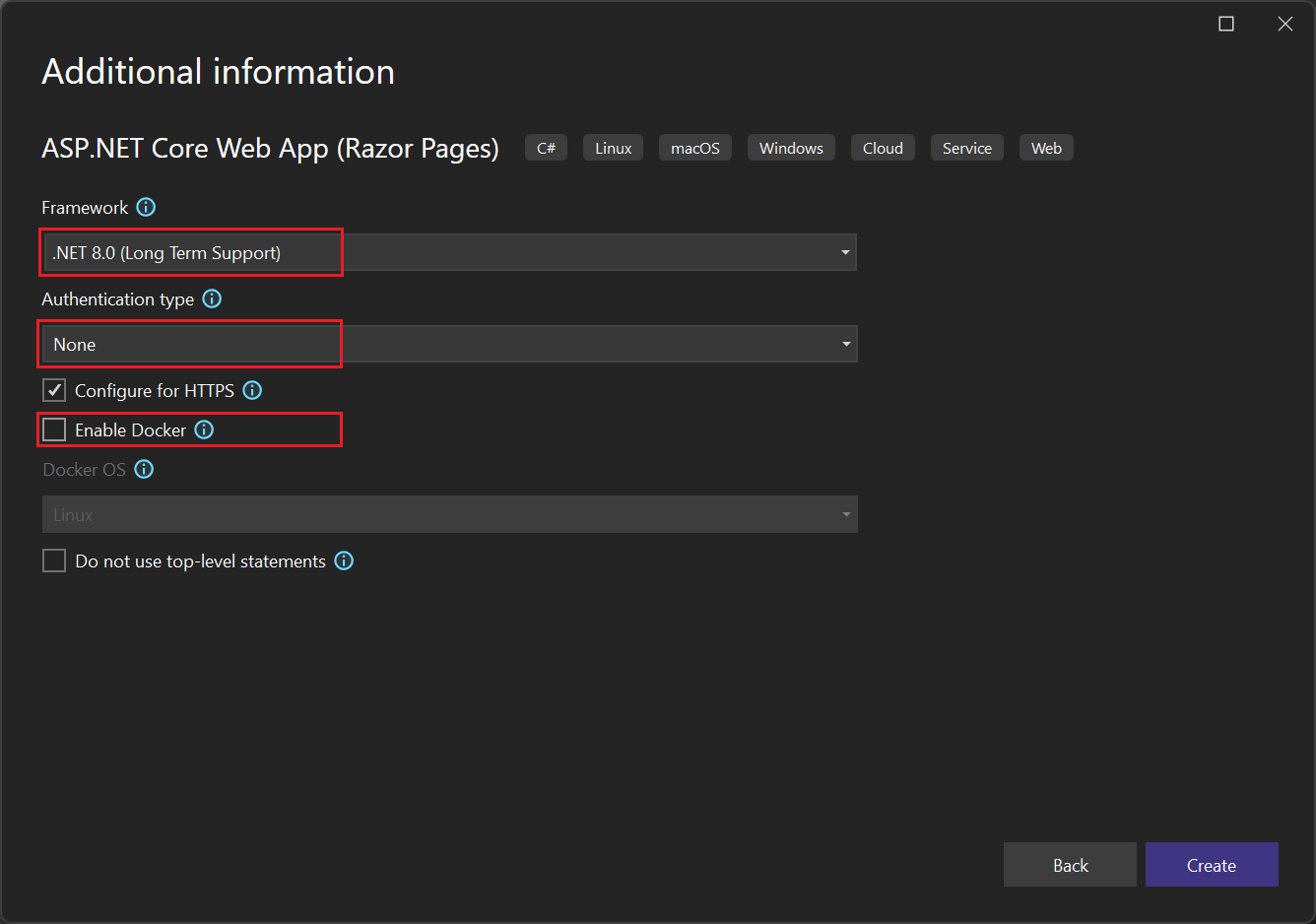Click the Configure for HTTPS info icon
This screenshot has width=1316, height=924.
(252, 390)
